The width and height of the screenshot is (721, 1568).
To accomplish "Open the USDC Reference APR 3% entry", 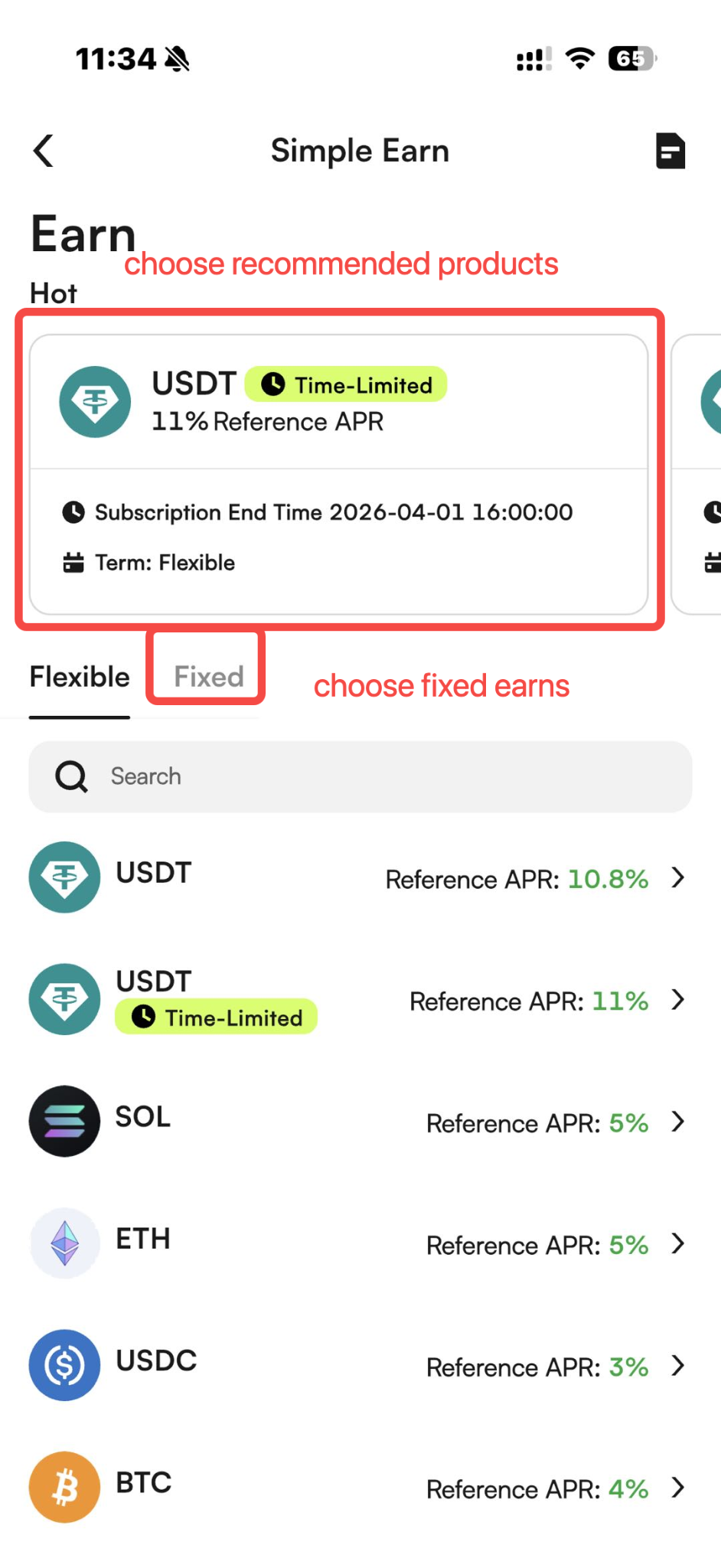I will 360,1365.
